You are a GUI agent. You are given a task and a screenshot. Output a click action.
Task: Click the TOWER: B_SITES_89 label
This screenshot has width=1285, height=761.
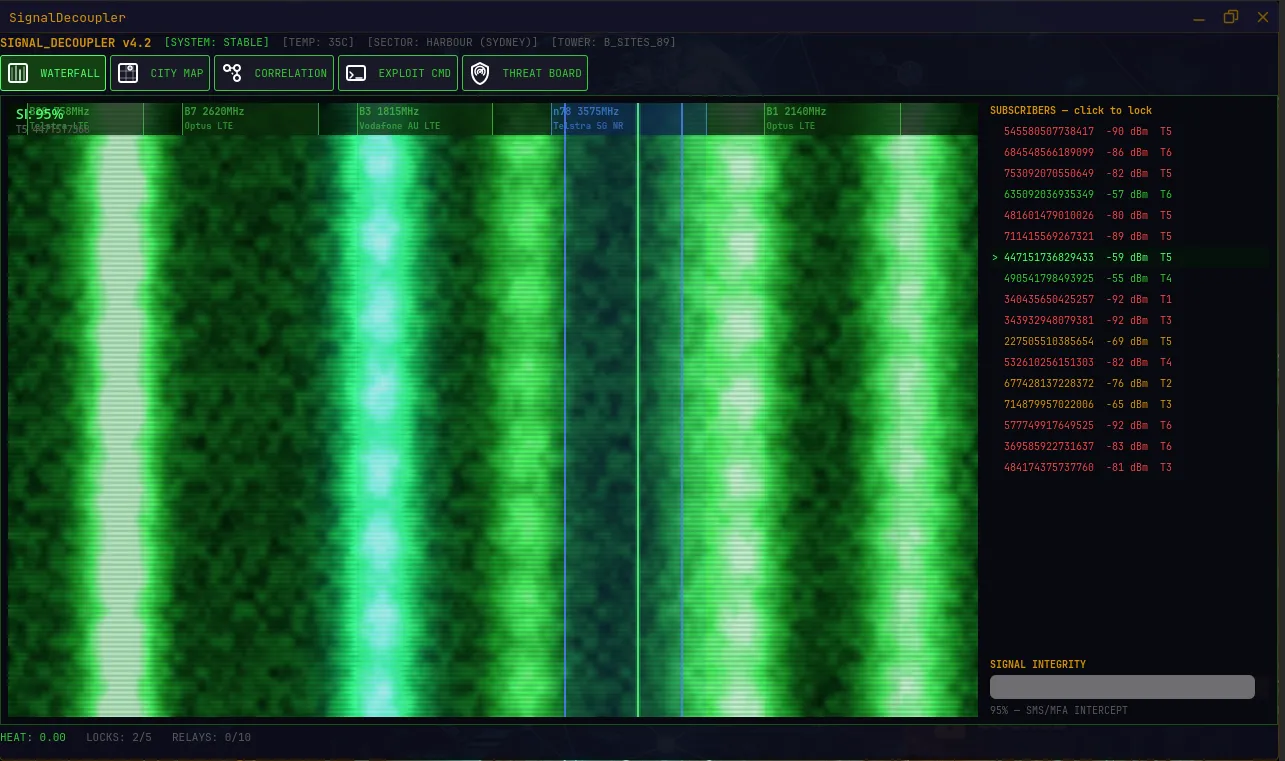point(614,42)
